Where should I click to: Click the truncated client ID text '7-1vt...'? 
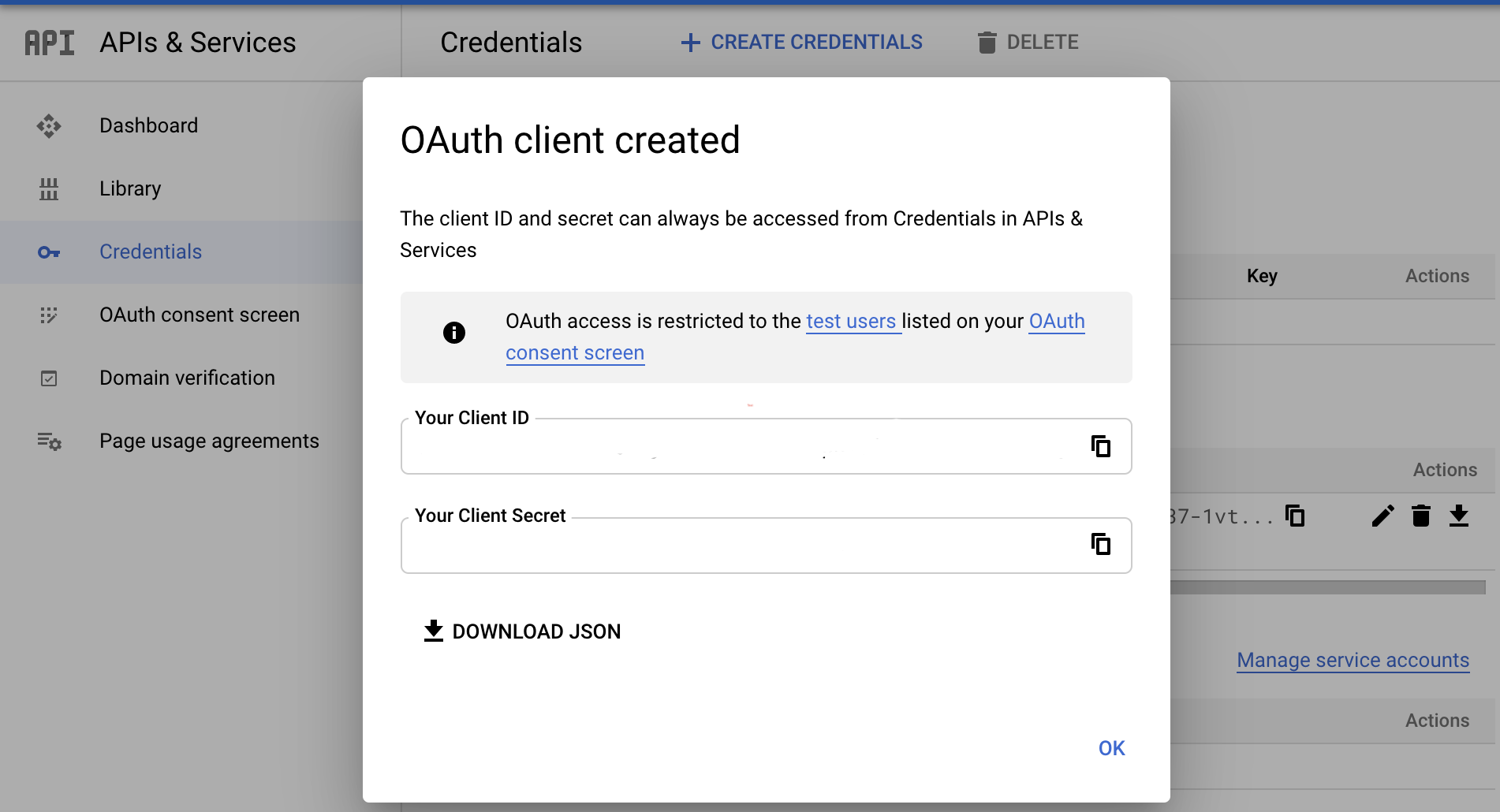[1222, 517]
